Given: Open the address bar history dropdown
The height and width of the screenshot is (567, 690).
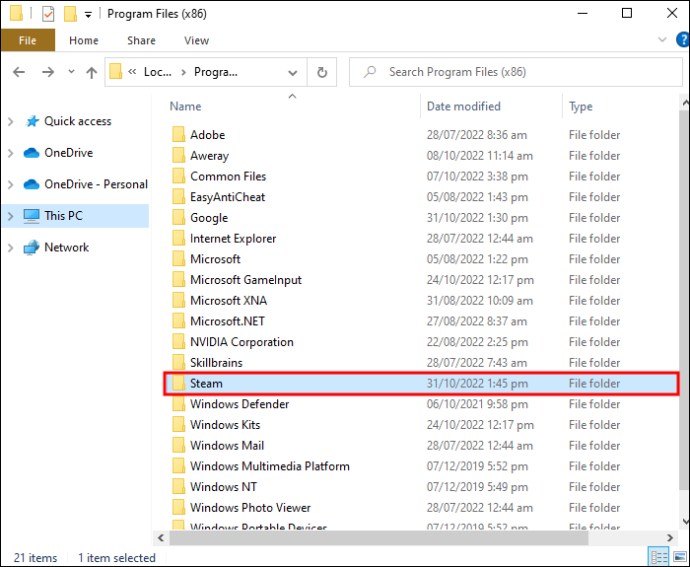Looking at the screenshot, I should pos(293,73).
